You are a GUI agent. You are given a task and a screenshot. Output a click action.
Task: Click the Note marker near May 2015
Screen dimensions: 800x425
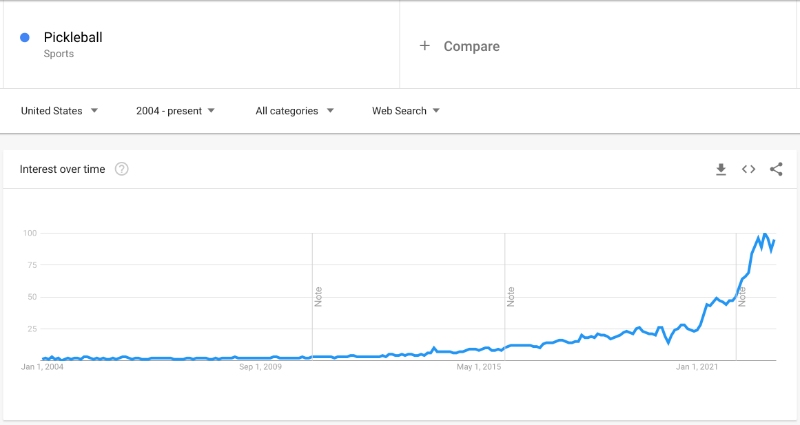tap(510, 296)
